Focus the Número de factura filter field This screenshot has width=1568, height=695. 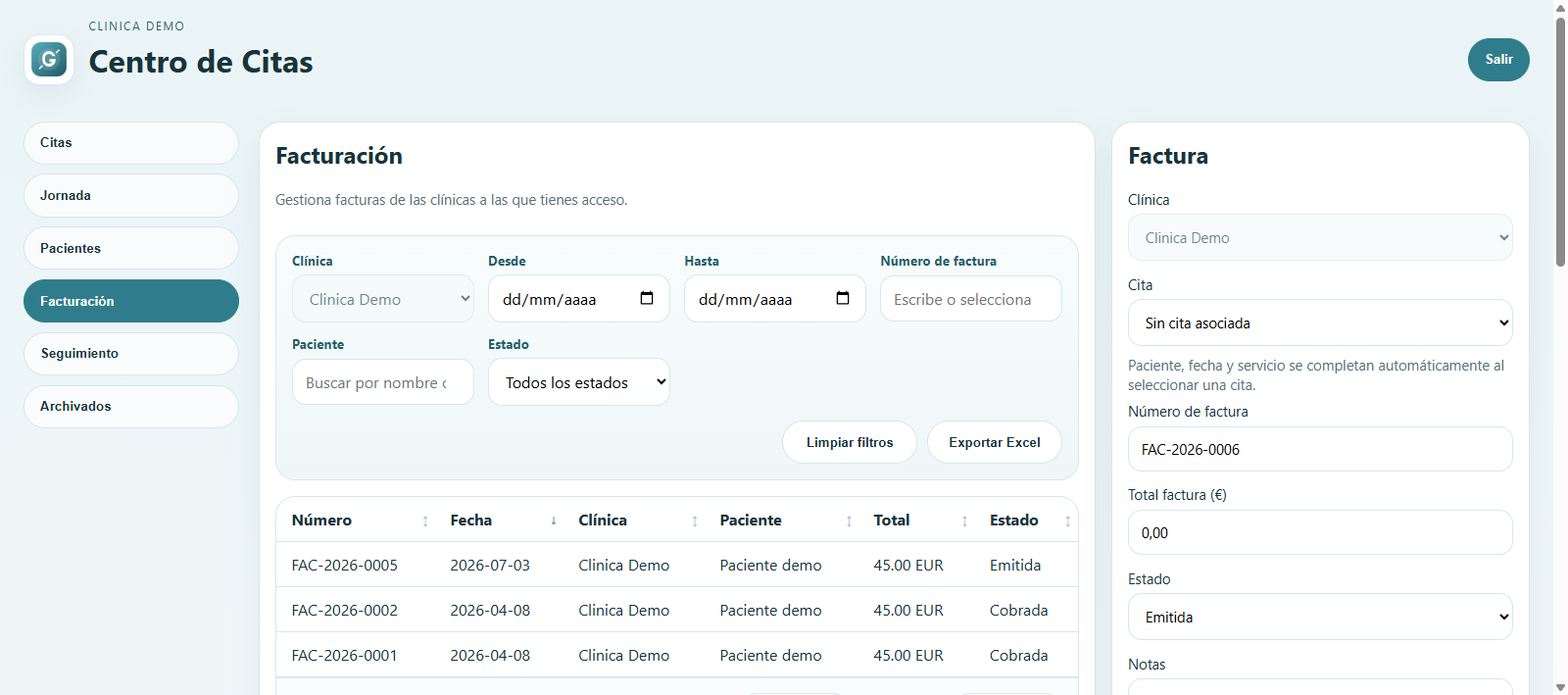(x=971, y=299)
